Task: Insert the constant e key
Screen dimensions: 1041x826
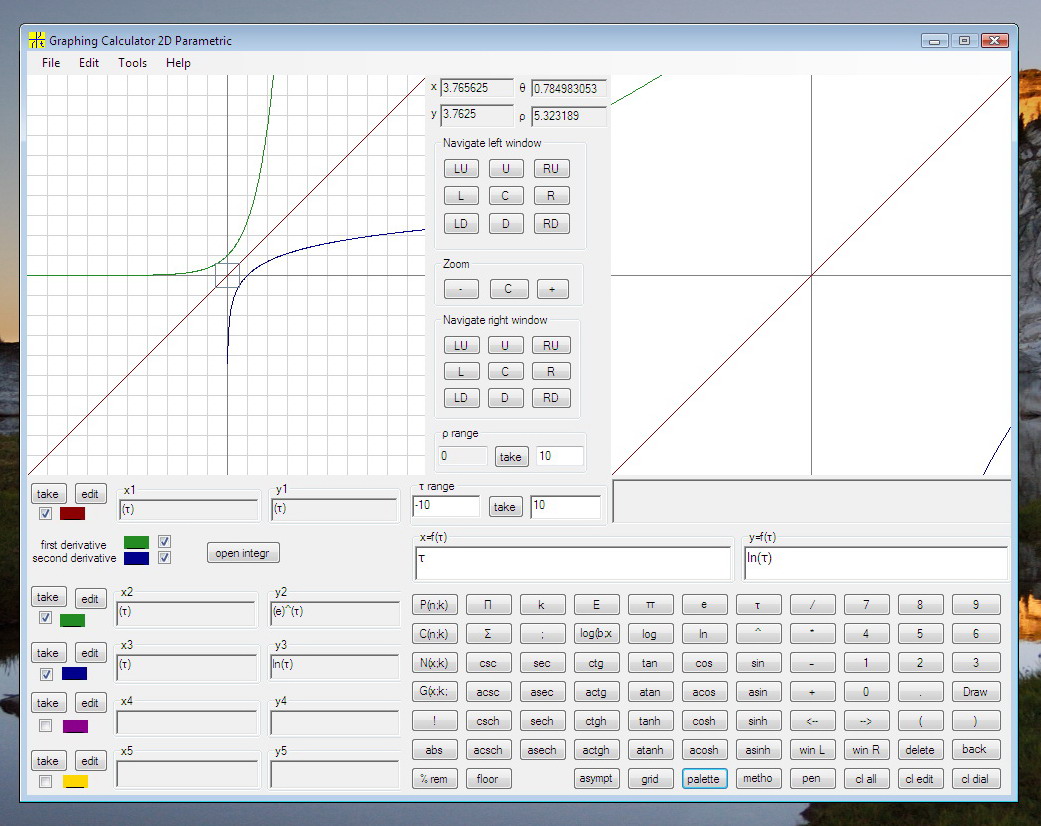Action: (704, 605)
